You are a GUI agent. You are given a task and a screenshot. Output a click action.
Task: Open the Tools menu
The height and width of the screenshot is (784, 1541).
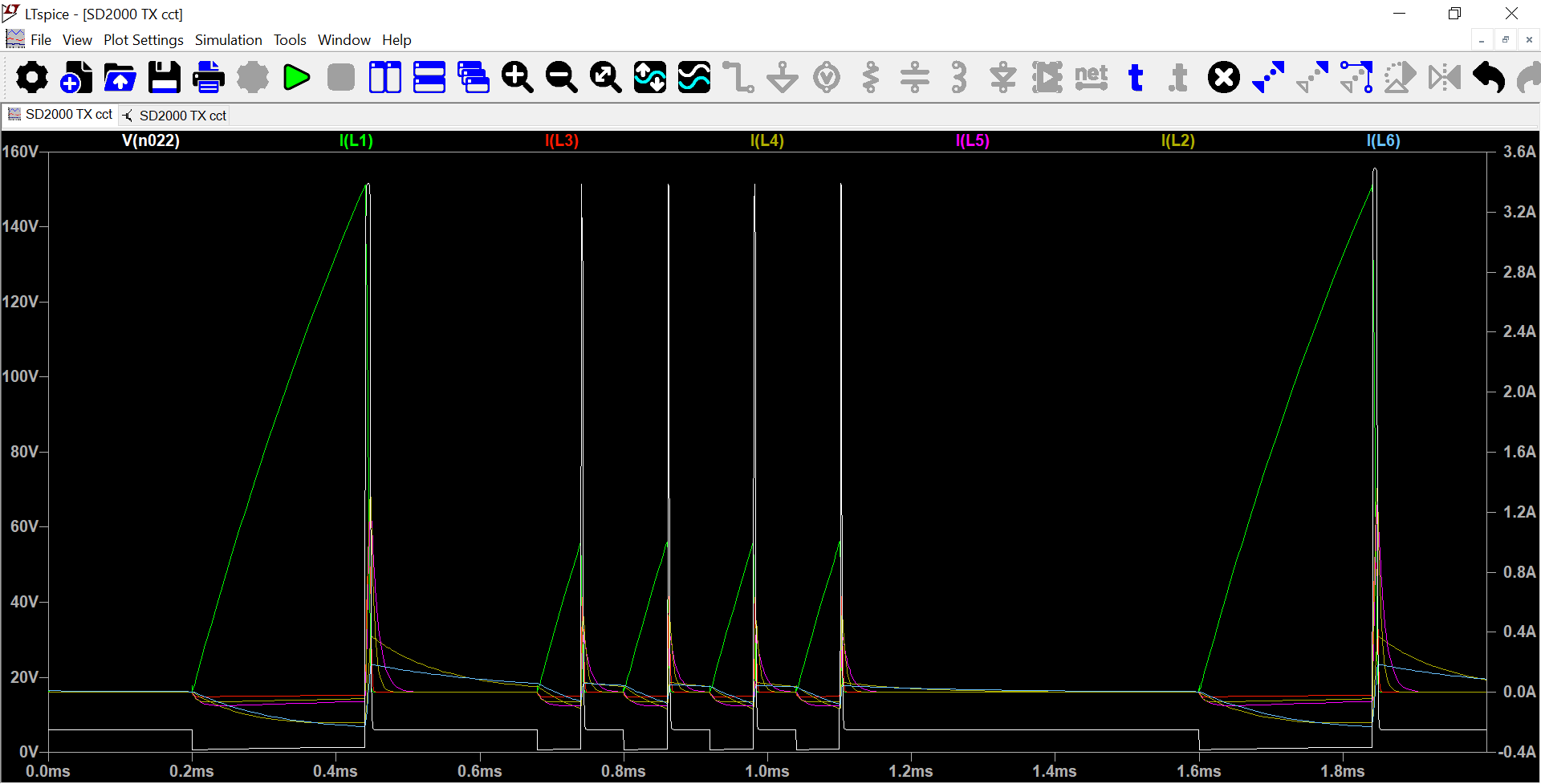point(290,40)
